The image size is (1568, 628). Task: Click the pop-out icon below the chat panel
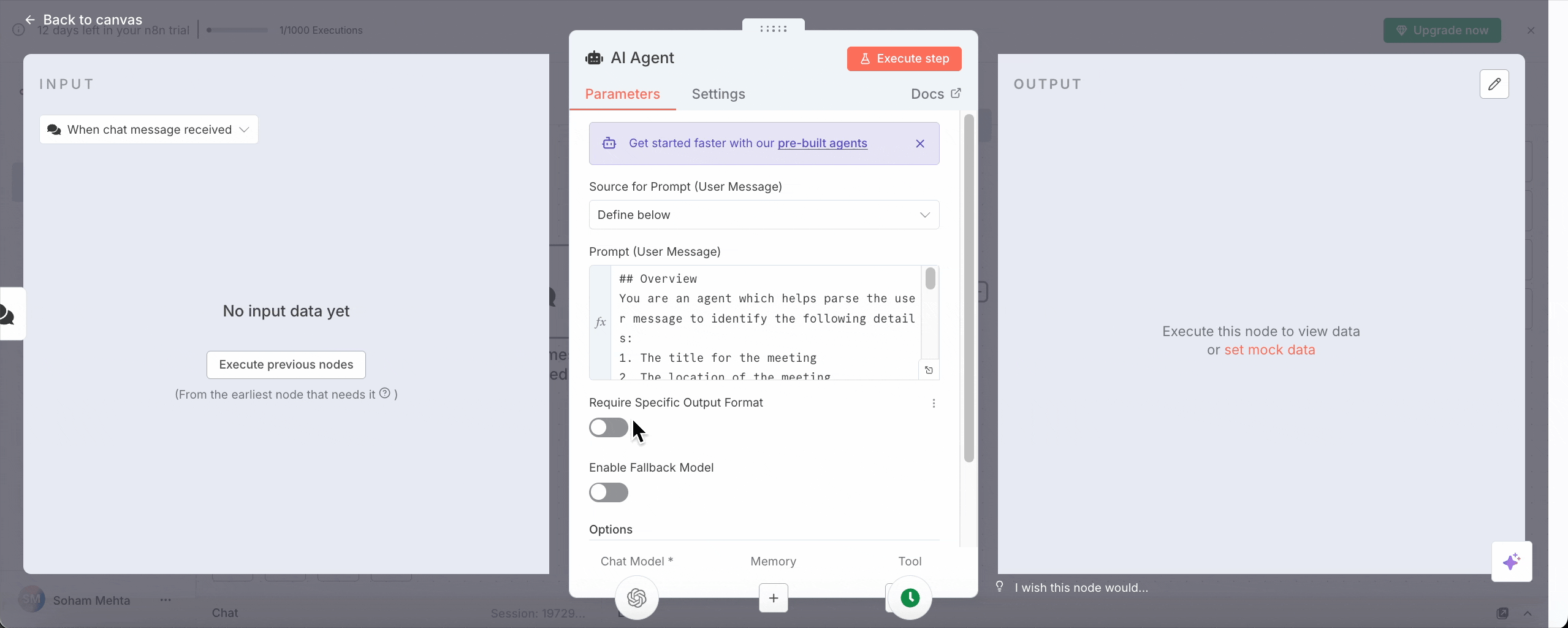[x=1502, y=613]
